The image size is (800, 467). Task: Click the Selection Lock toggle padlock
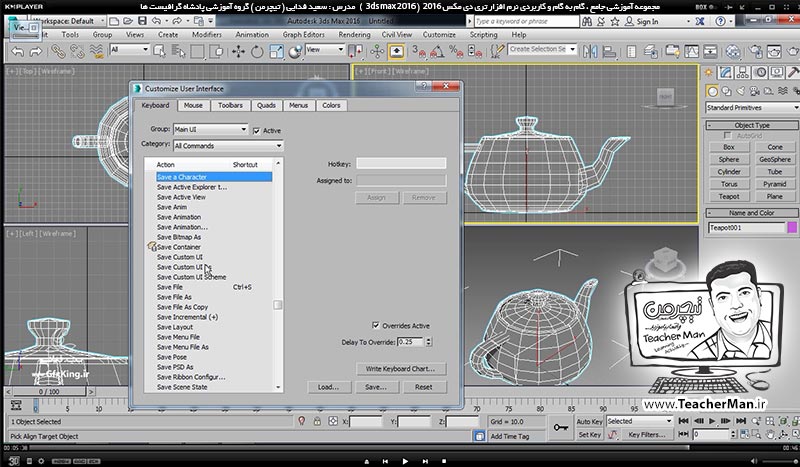pos(317,421)
